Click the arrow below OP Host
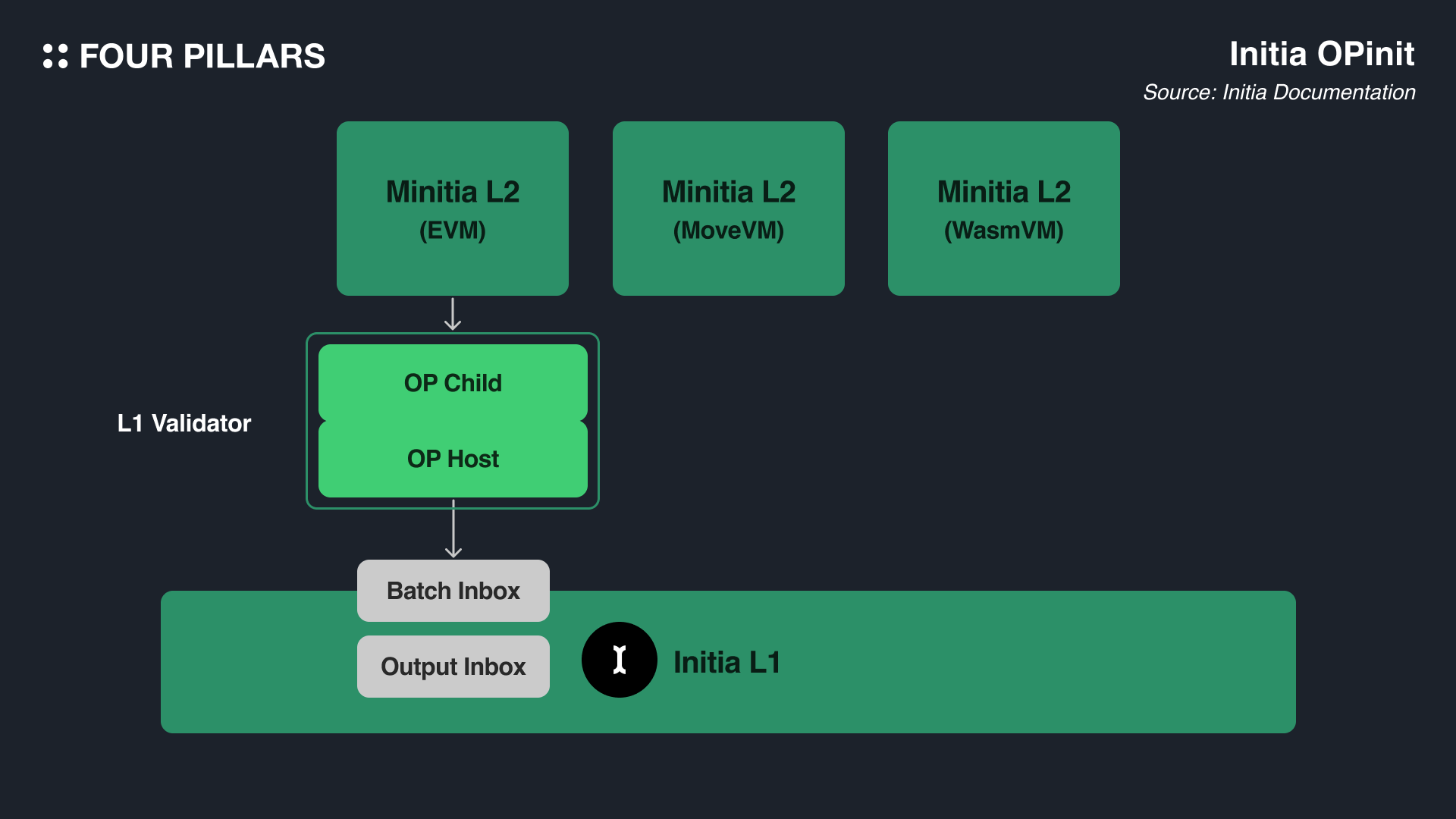1456x819 pixels. click(x=453, y=529)
